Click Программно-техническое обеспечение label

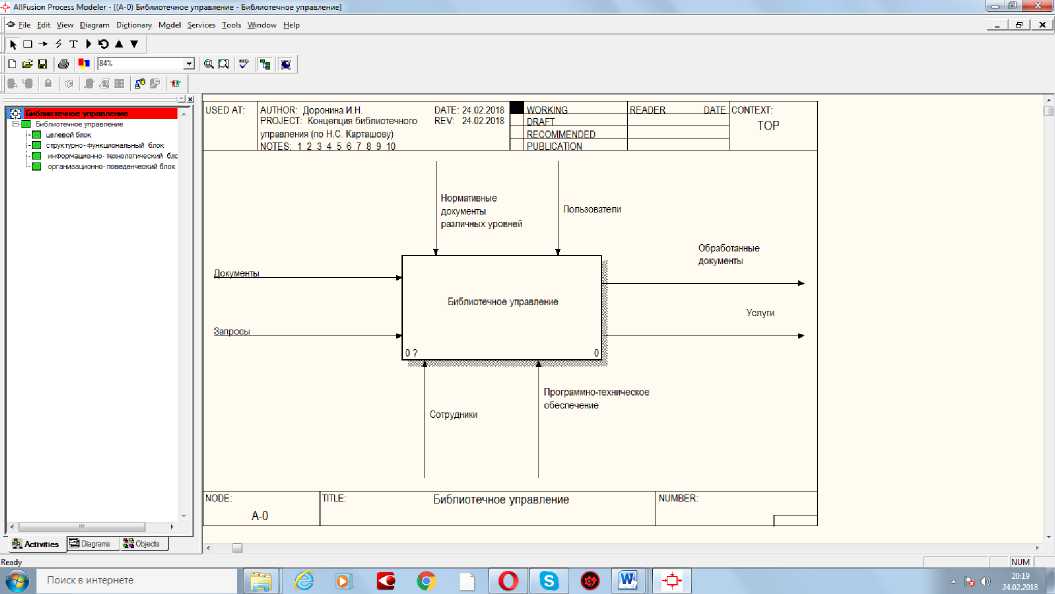pyautogui.click(x=596, y=399)
